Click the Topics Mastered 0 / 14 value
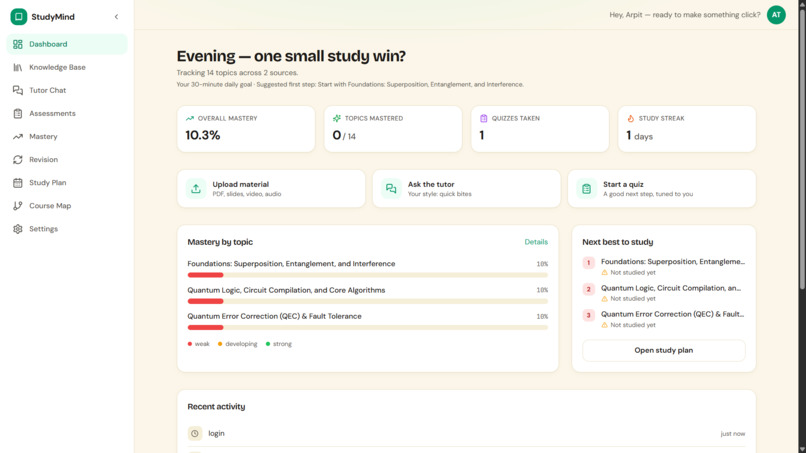Viewport: 806px width, 453px height. coord(344,135)
